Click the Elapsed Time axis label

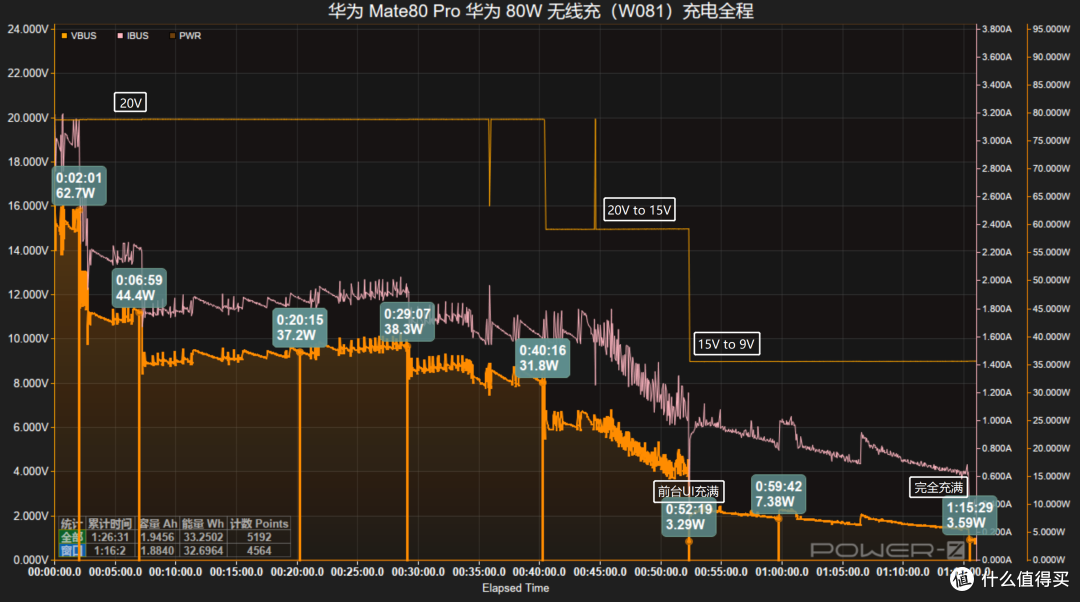(x=515, y=588)
